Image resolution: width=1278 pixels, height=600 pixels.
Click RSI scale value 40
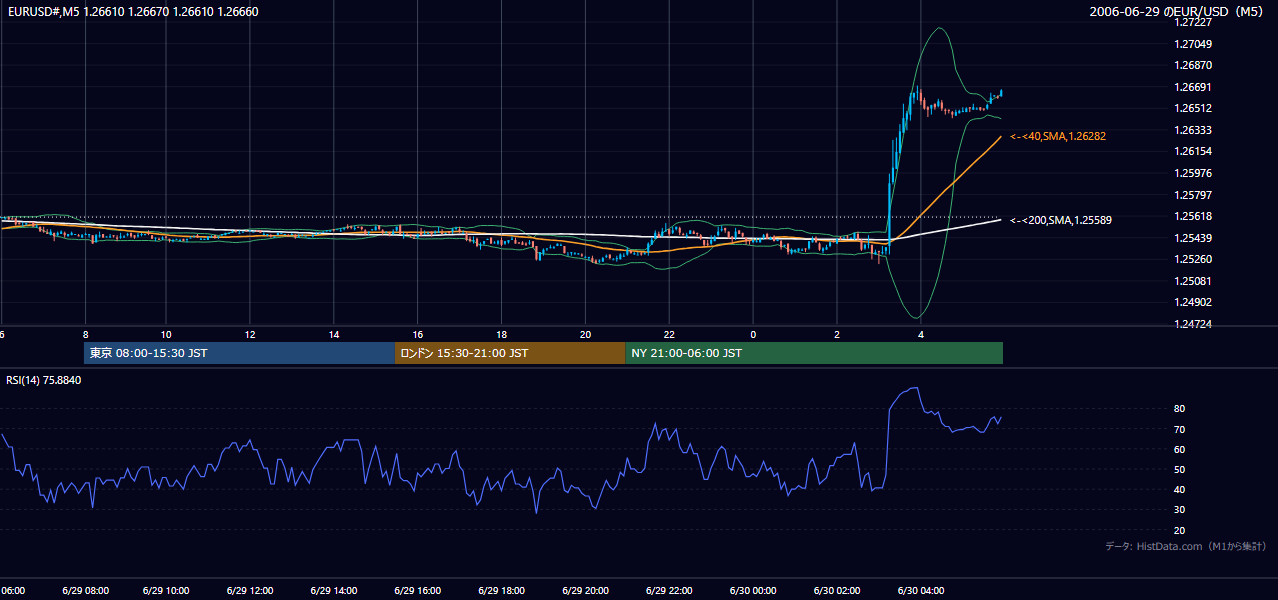(x=1180, y=489)
